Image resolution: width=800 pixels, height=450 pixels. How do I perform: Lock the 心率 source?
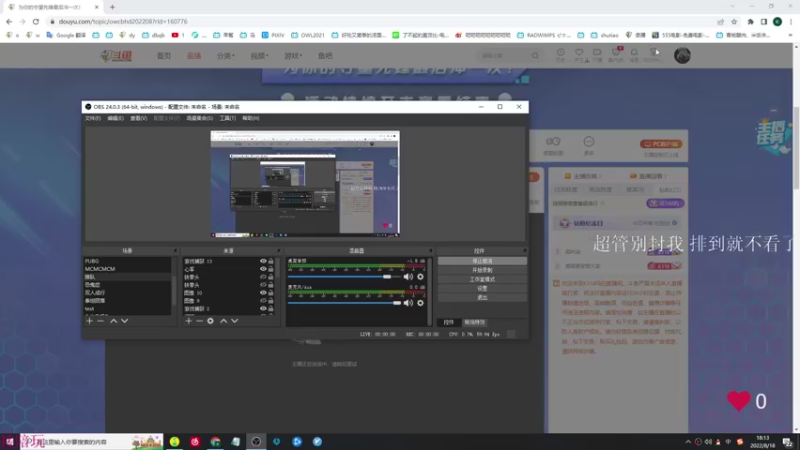271,269
